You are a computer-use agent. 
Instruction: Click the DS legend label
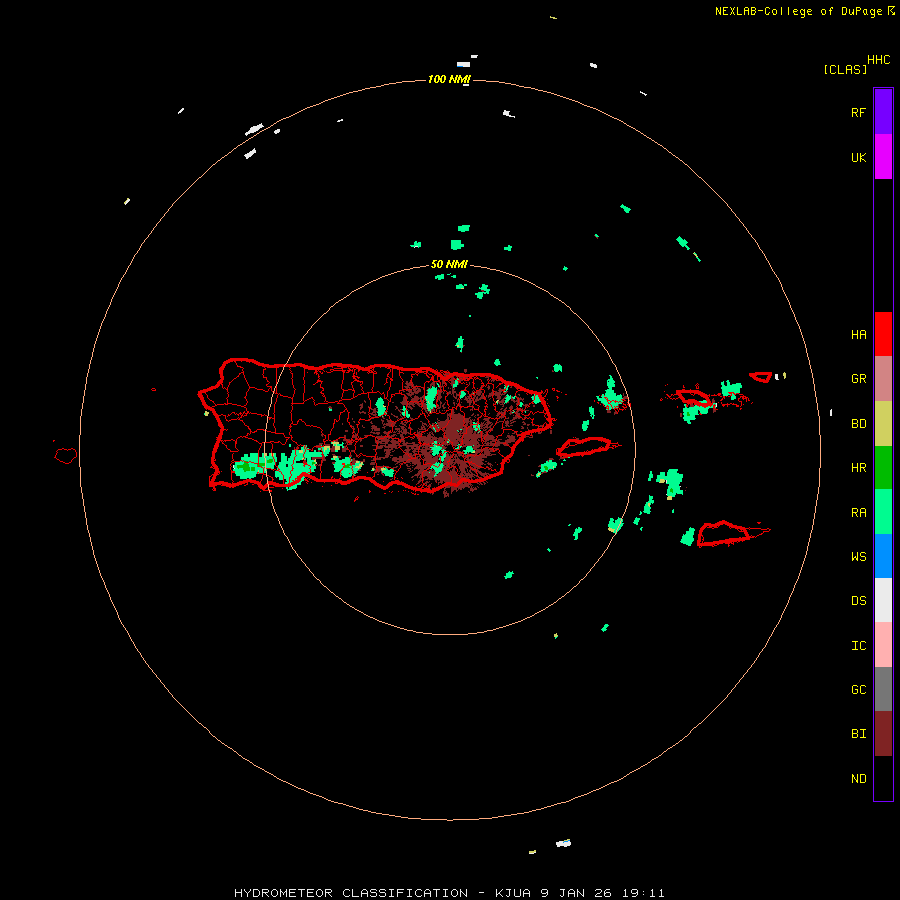pyautogui.click(x=858, y=600)
